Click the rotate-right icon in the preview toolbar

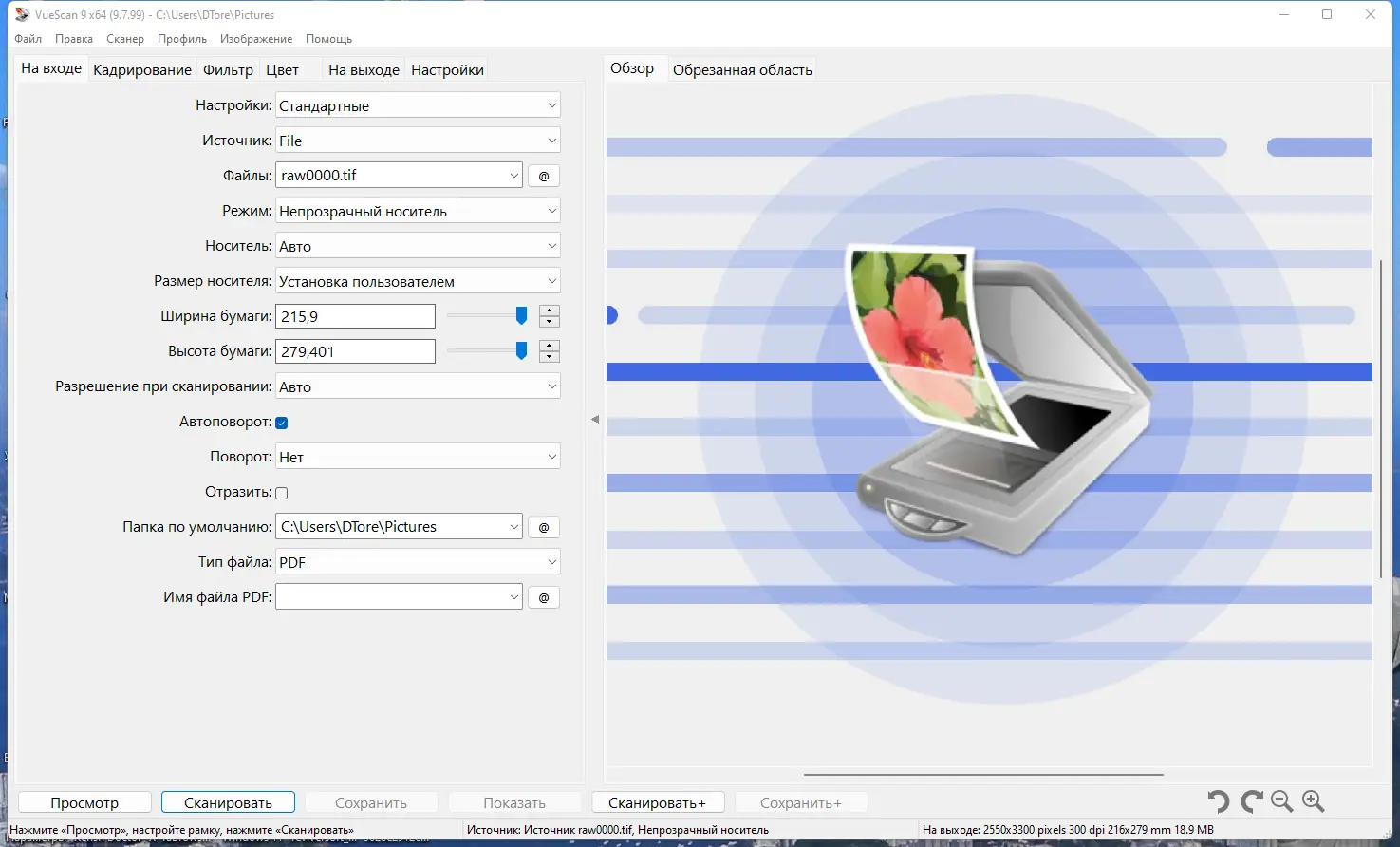pos(1251,801)
